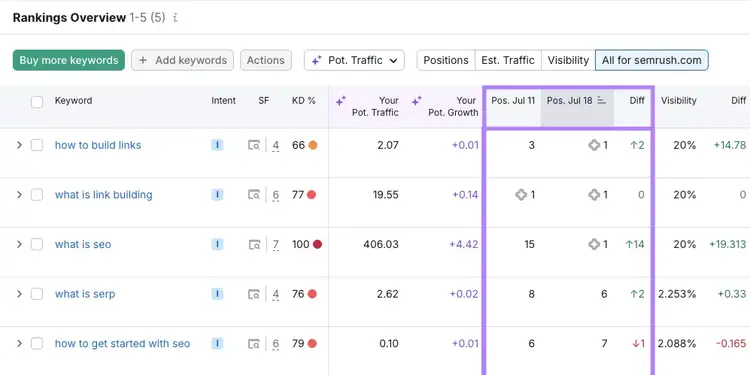Click the SF count 4 for 'how to build links'
Image resolution: width=750 pixels, height=375 pixels.
coord(276,145)
